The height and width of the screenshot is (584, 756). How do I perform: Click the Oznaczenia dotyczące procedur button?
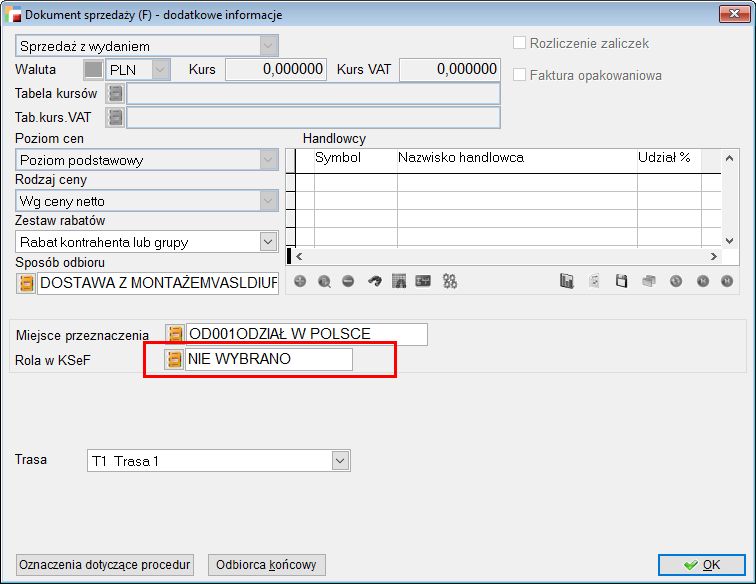106,565
